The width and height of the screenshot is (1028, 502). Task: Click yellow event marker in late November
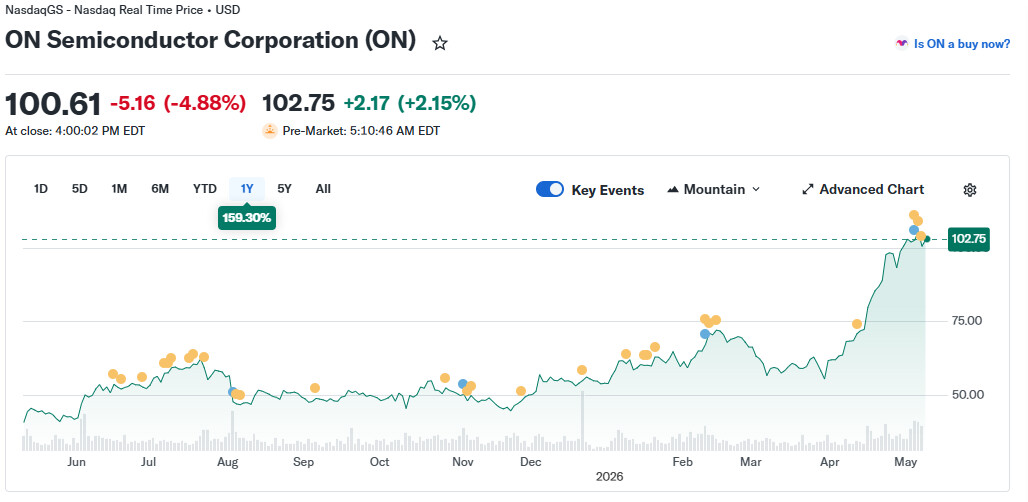point(521,391)
